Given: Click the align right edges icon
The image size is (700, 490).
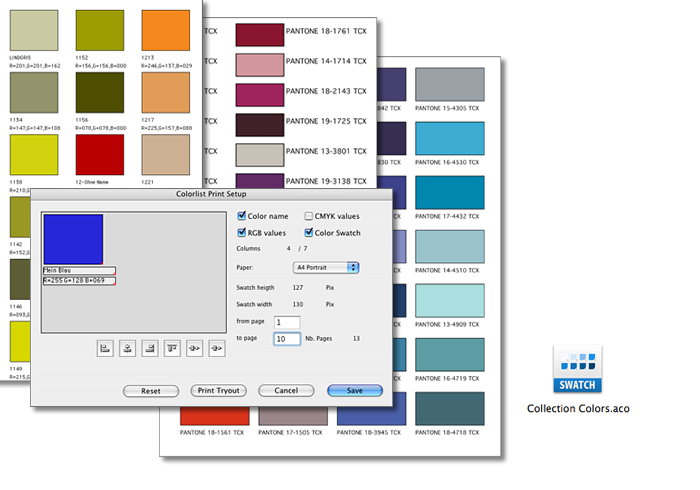Looking at the screenshot, I should click(x=150, y=349).
